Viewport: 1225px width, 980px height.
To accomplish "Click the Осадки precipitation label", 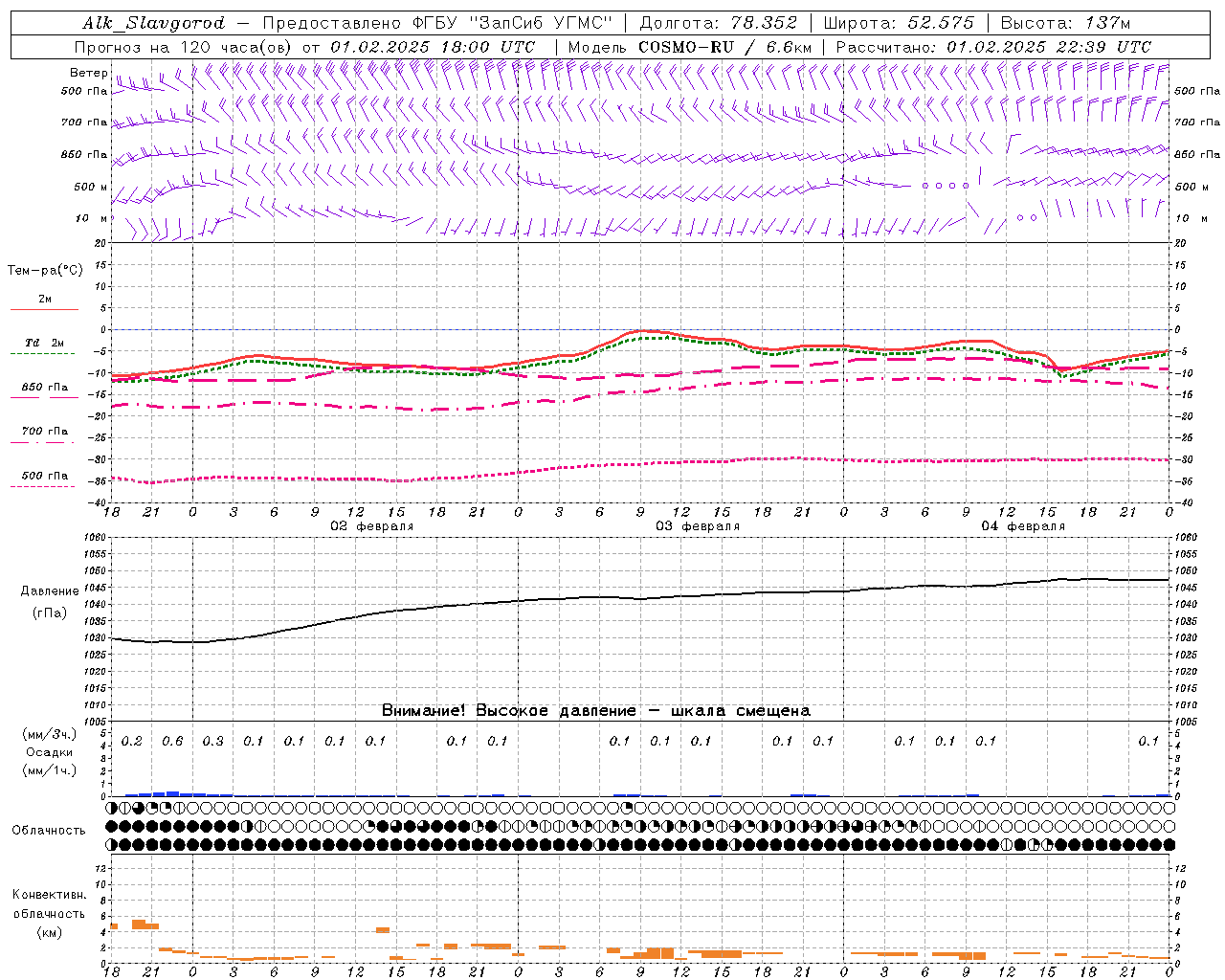I will click(x=49, y=752).
